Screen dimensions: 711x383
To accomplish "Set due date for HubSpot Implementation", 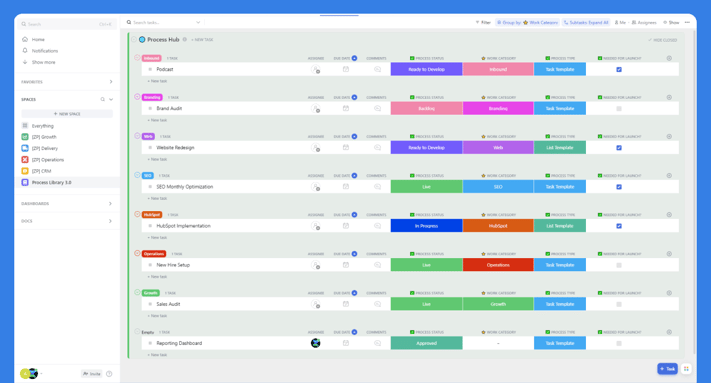I will pyautogui.click(x=346, y=226).
